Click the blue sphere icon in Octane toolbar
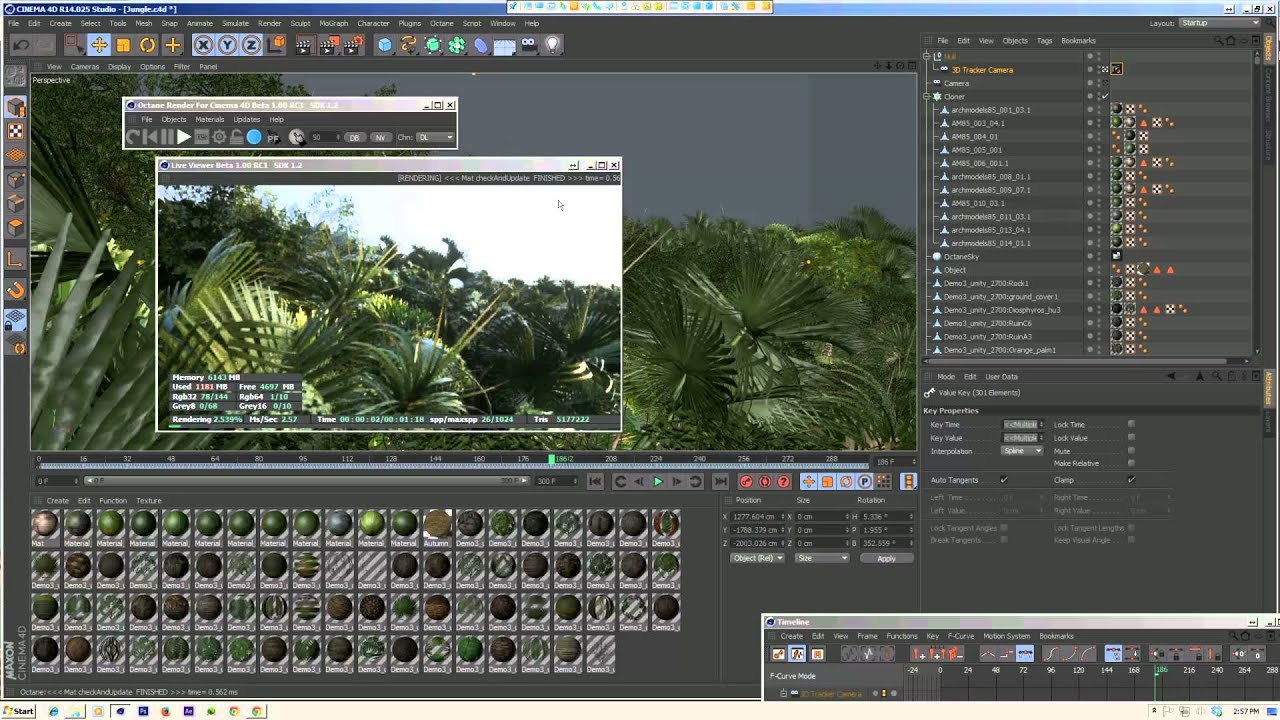1280x720 pixels. tap(254, 137)
